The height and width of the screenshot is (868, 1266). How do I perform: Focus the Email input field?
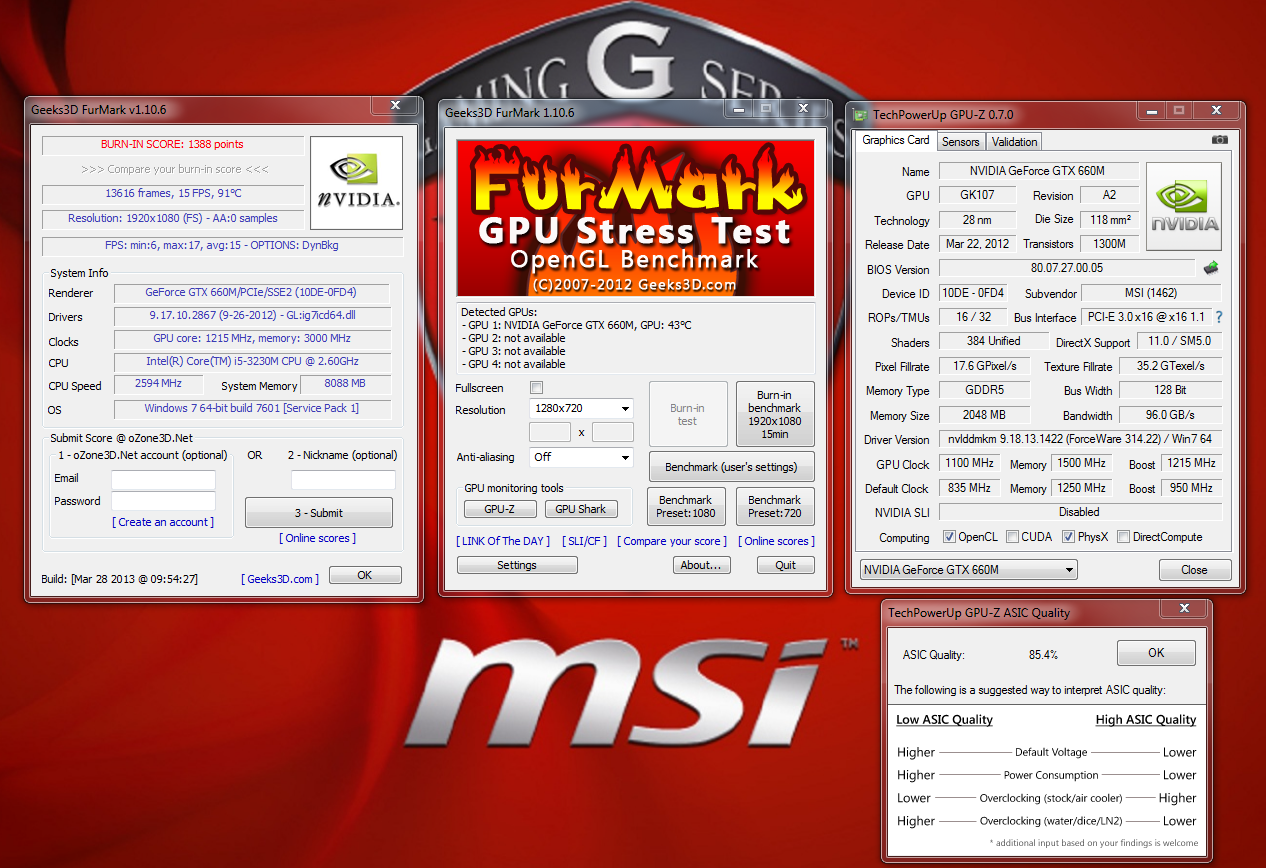click(163, 480)
